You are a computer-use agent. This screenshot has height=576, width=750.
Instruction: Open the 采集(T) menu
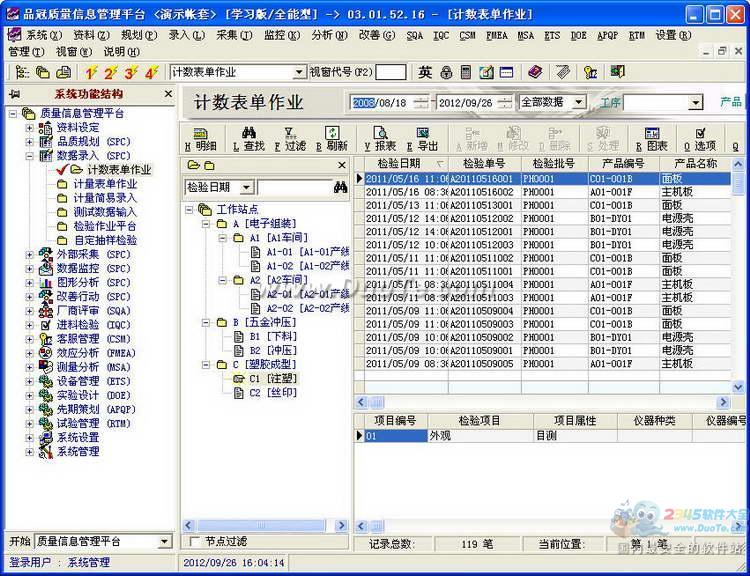pos(234,35)
